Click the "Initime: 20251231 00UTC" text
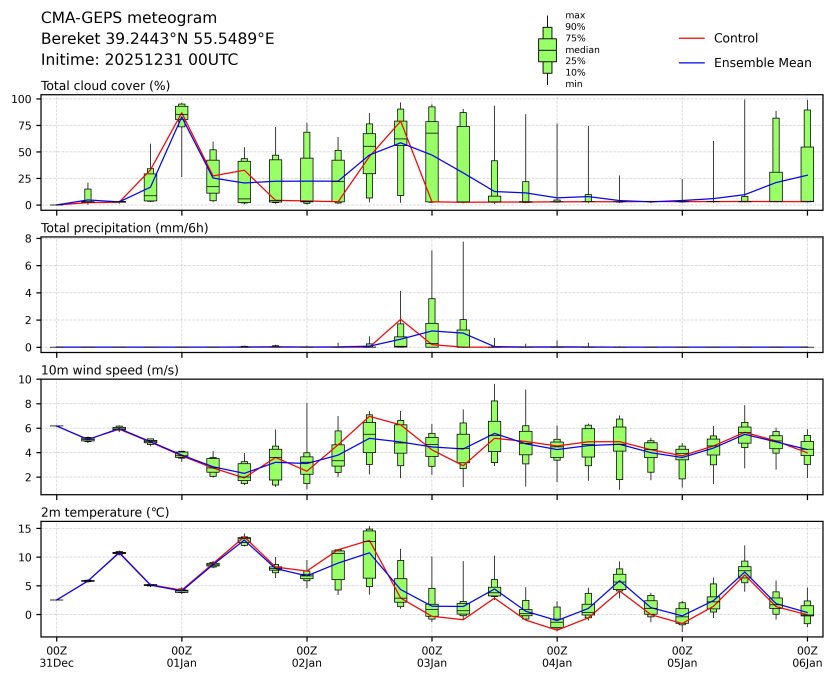The height and width of the screenshot is (680, 834). (139, 60)
